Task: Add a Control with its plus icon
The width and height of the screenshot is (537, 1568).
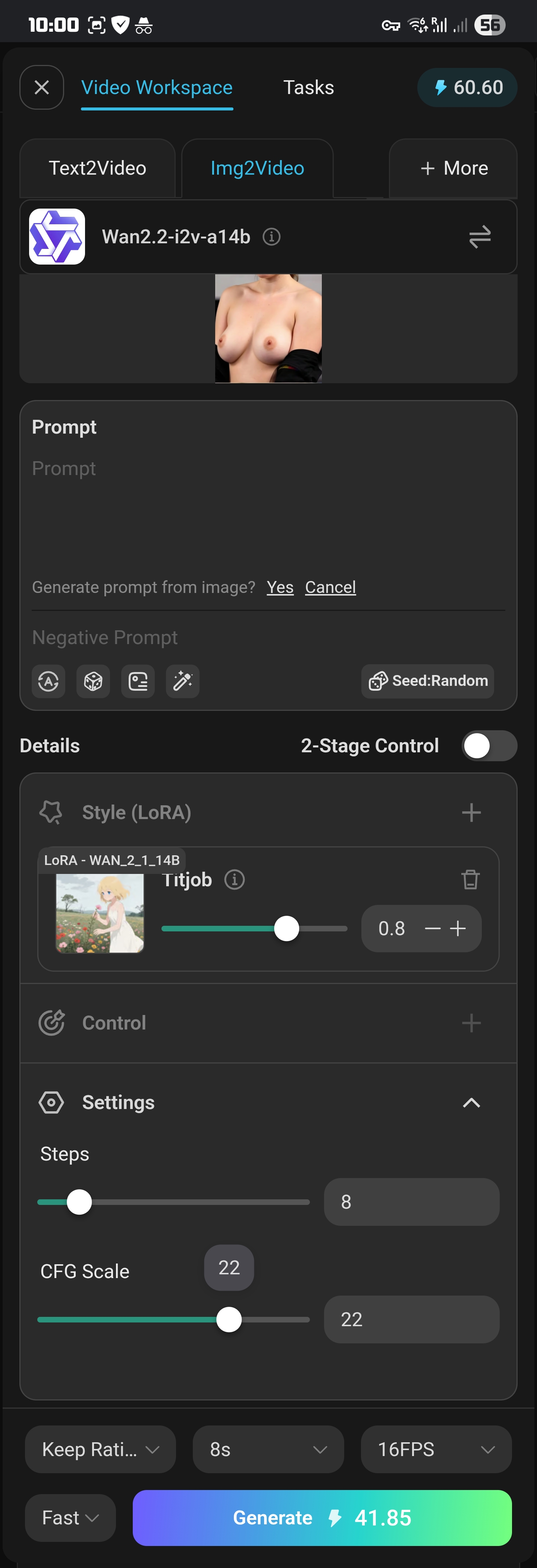Action: 471,1022
